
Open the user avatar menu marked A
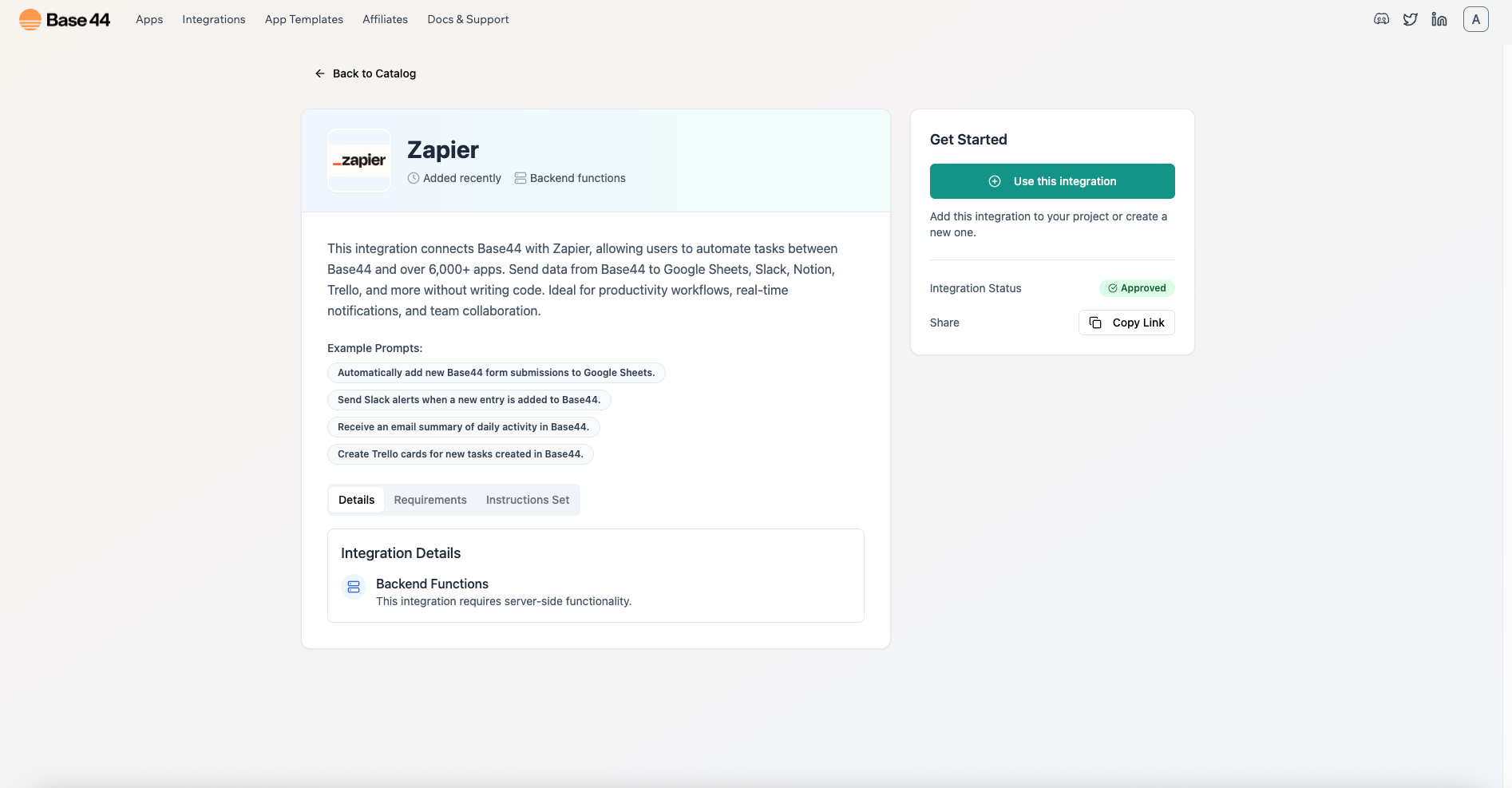point(1475,18)
